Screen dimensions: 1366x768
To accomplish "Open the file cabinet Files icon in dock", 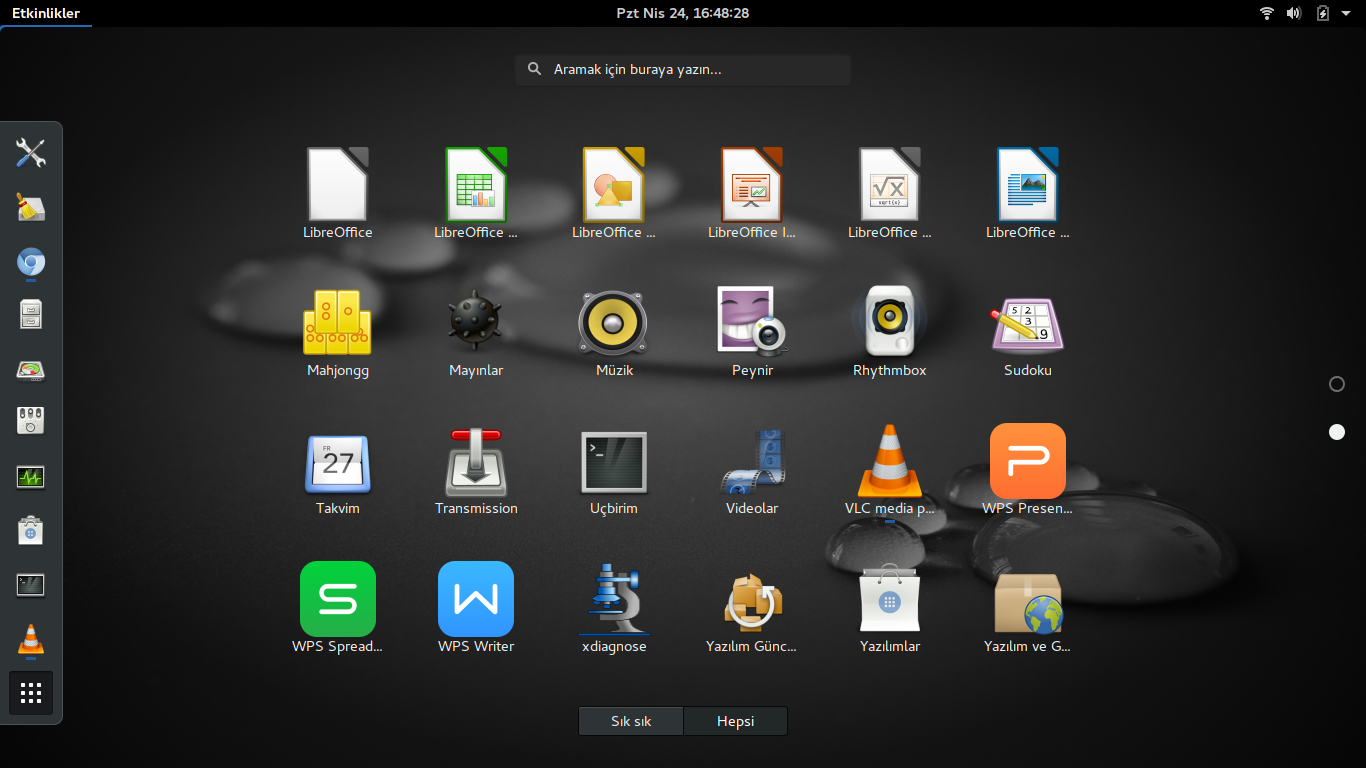I will coord(31,315).
